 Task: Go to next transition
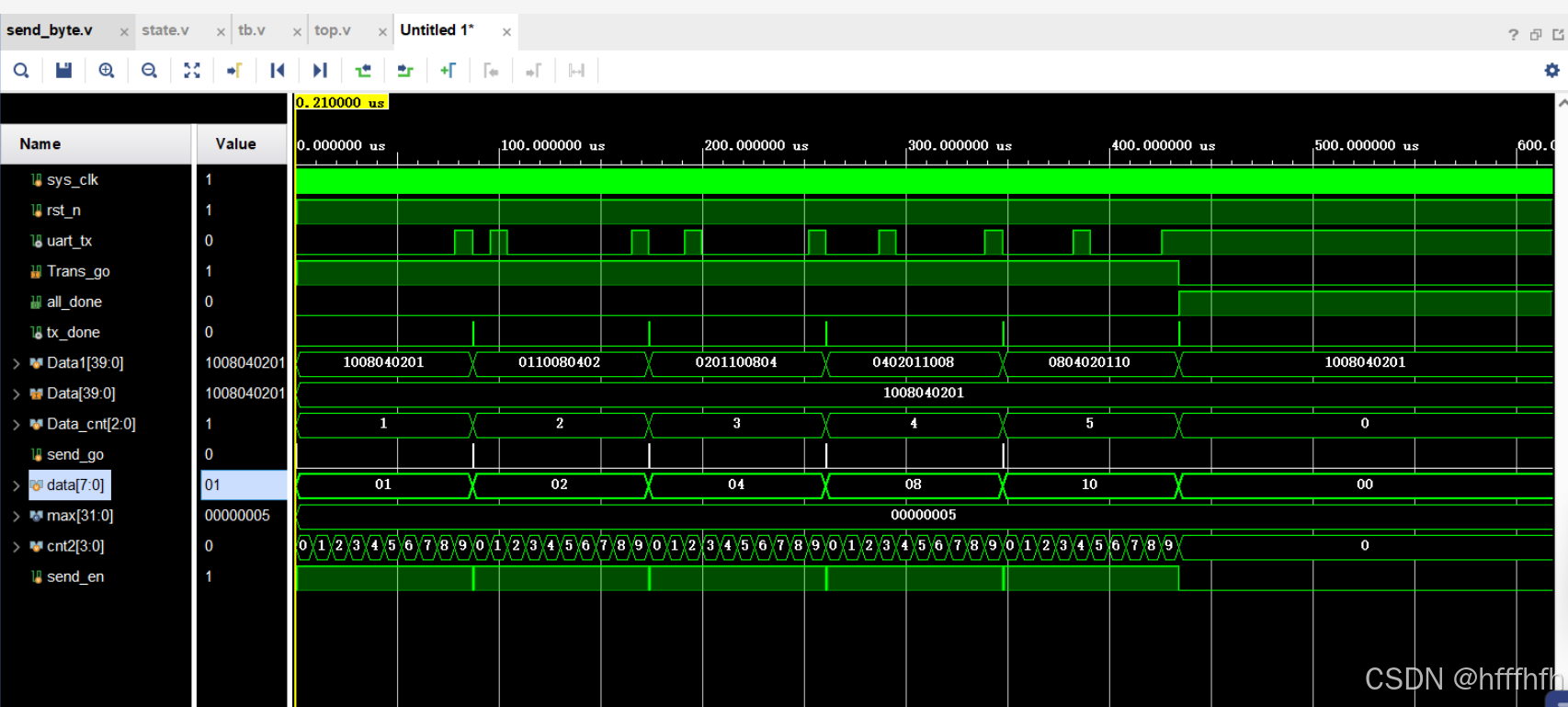405,71
